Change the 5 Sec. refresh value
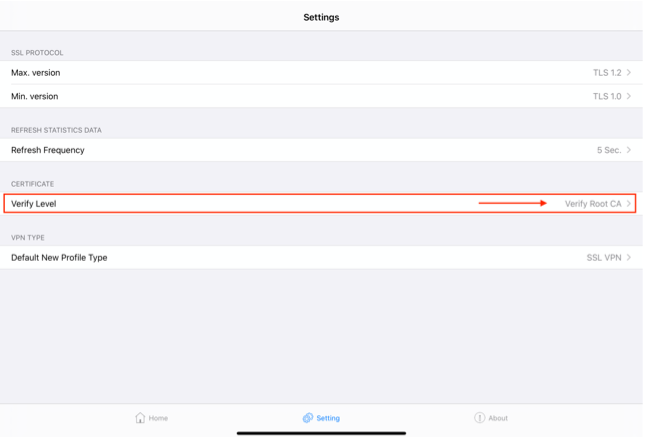Viewport: 647px width, 437px height. pos(608,150)
